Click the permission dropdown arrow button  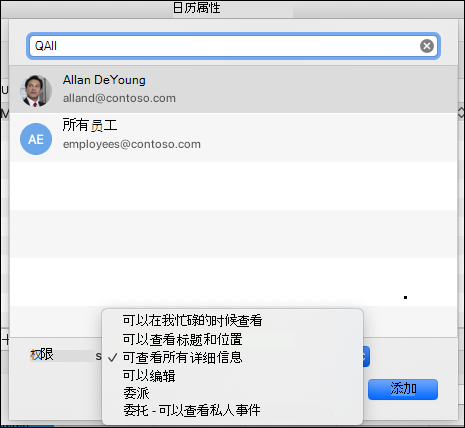(x=366, y=357)
